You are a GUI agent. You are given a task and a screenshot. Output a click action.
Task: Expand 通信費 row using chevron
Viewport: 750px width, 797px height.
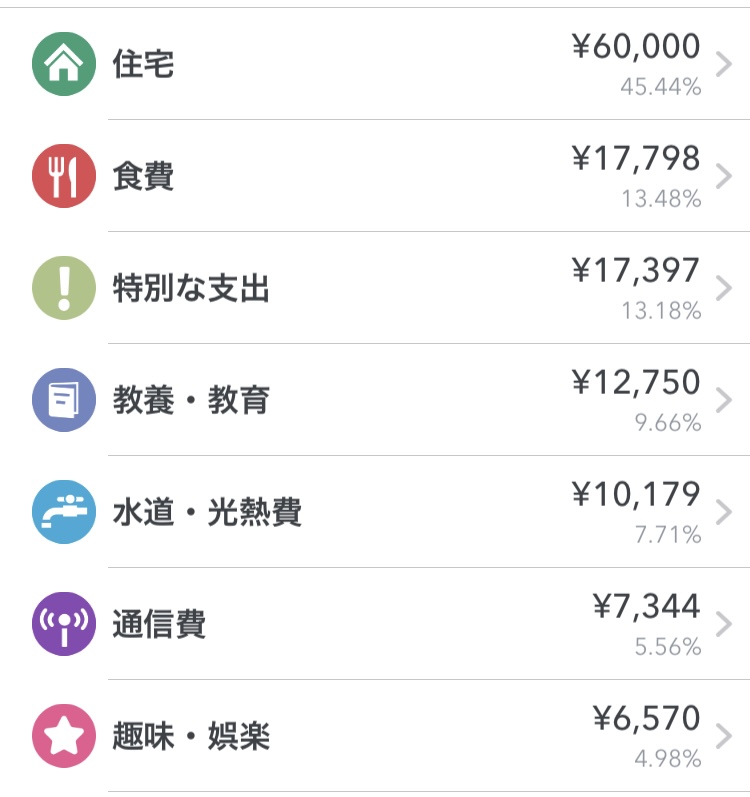(726, 625)
